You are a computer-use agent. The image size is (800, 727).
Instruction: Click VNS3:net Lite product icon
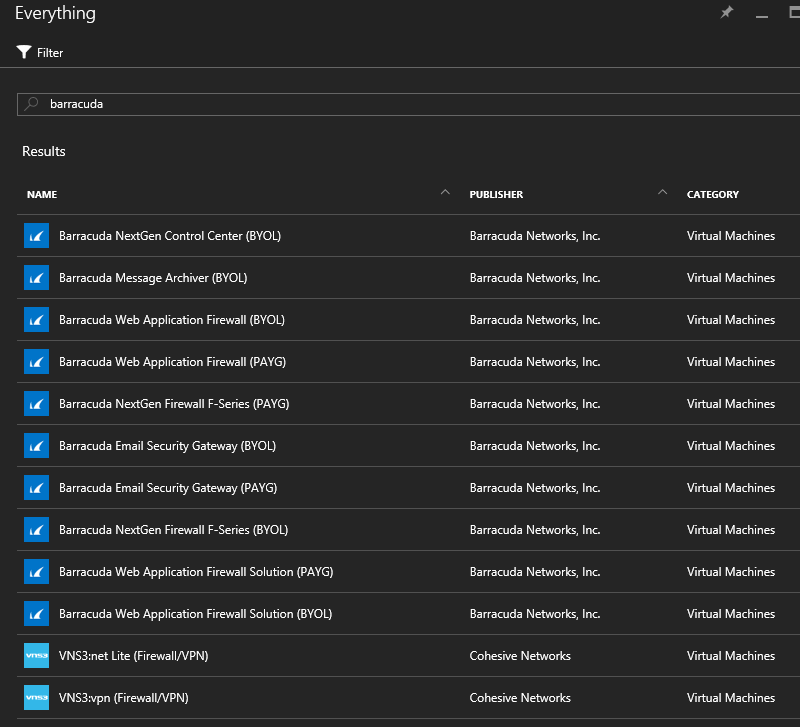[x=36, y=656]
